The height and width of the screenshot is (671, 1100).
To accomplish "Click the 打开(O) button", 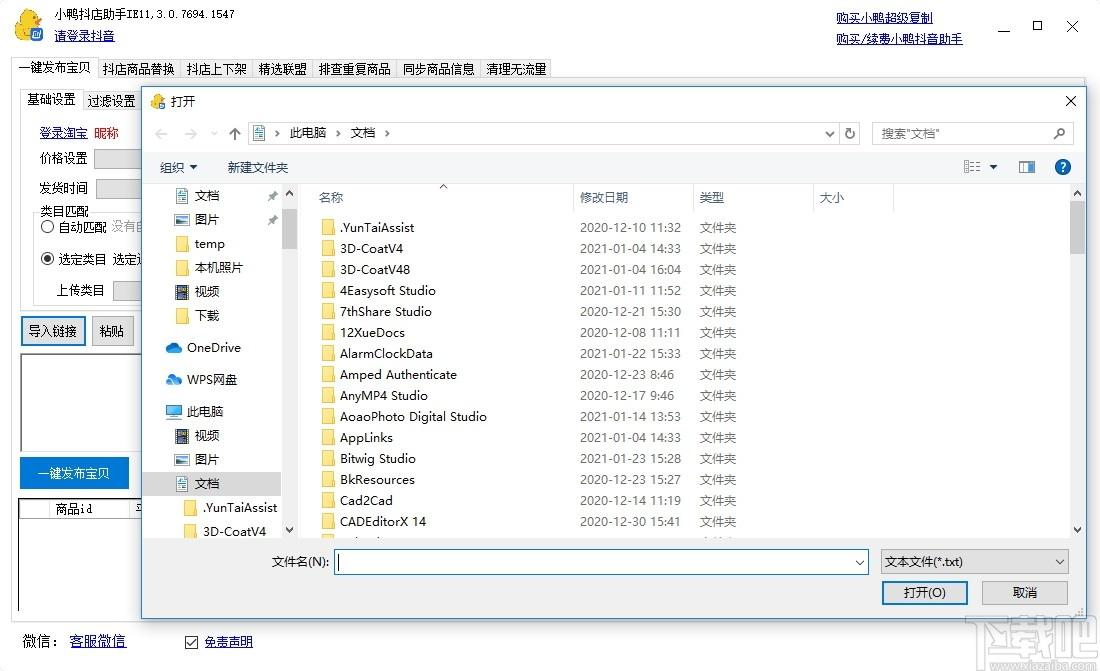I will 925,592.
